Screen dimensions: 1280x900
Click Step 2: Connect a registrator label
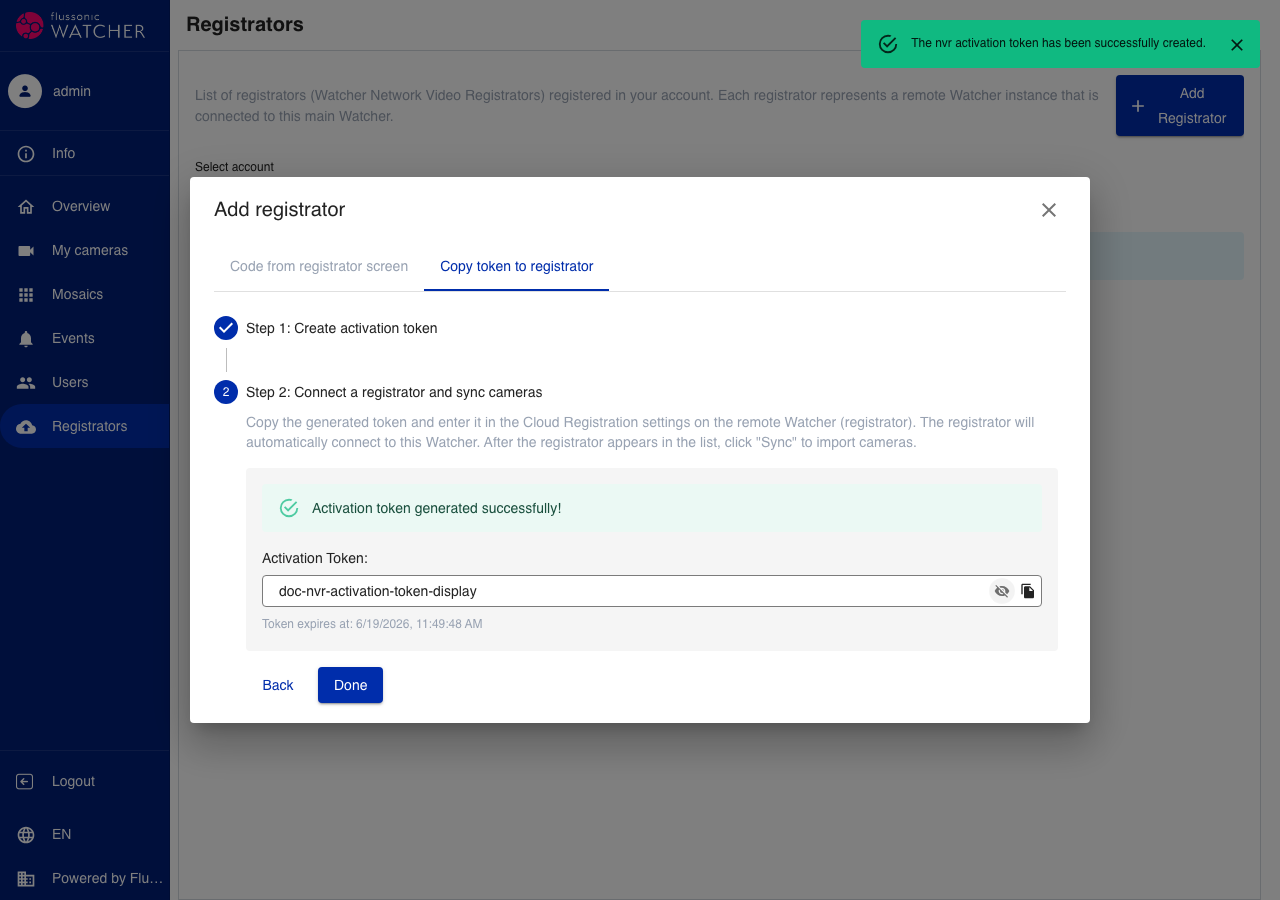pos(394,392)
